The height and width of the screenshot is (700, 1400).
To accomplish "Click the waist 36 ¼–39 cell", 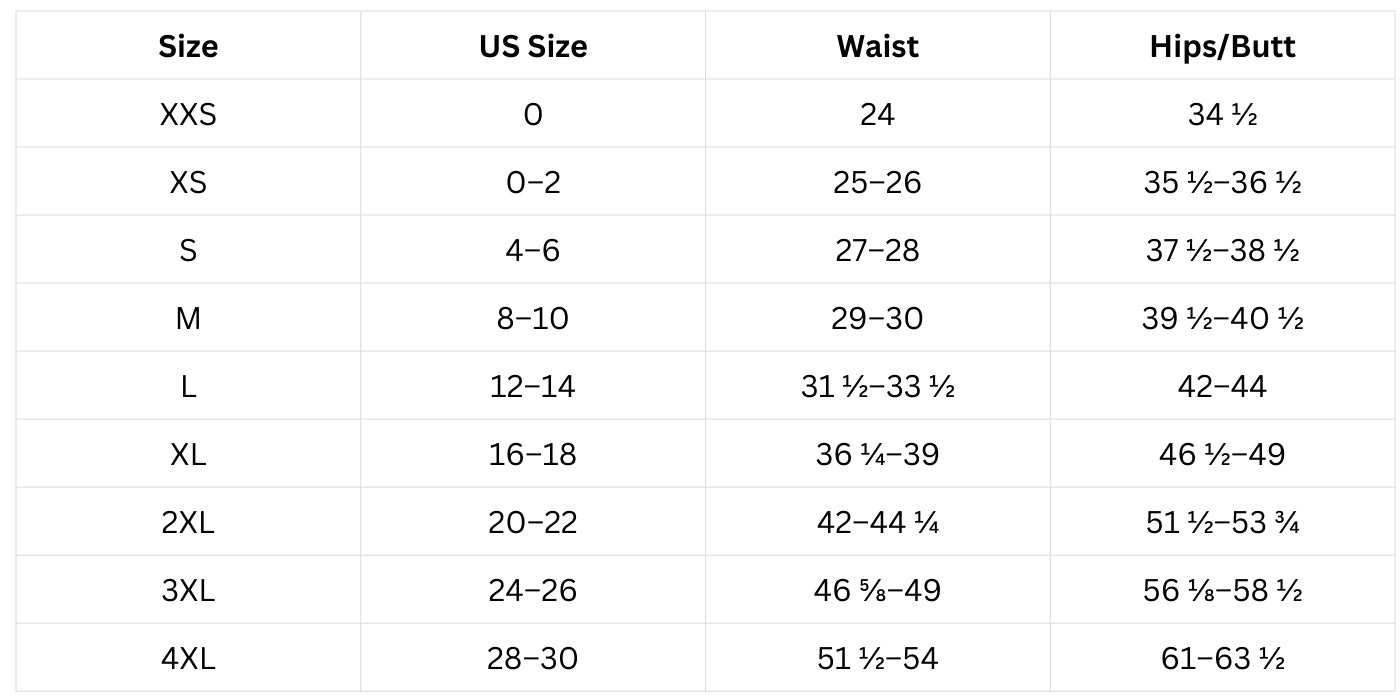I will point(878,454).
